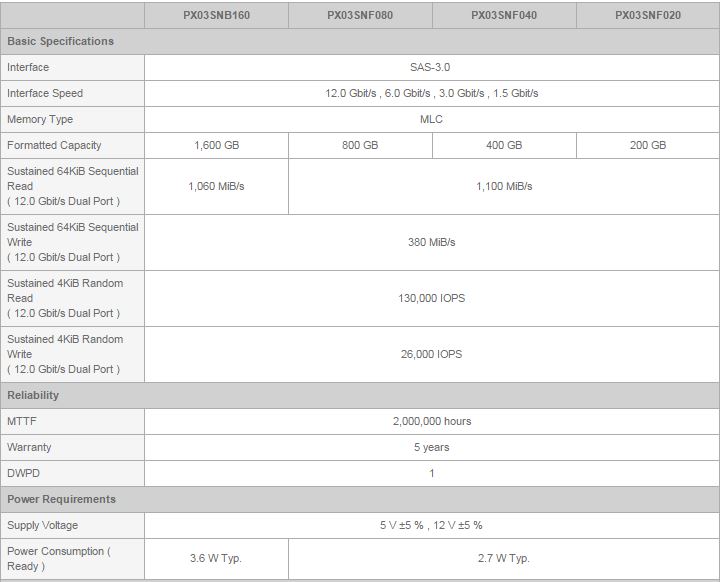This screenshot has height=582, width=720.
Task: Click the Formatted Capacity row label
Action: (x=54, y=145)
